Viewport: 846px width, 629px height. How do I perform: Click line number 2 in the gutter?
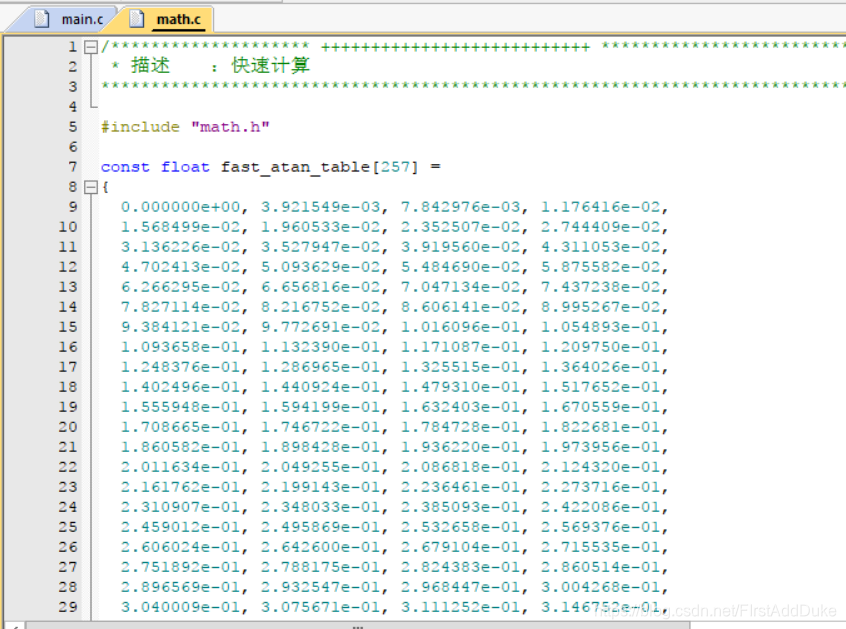(x=73, y=67)
